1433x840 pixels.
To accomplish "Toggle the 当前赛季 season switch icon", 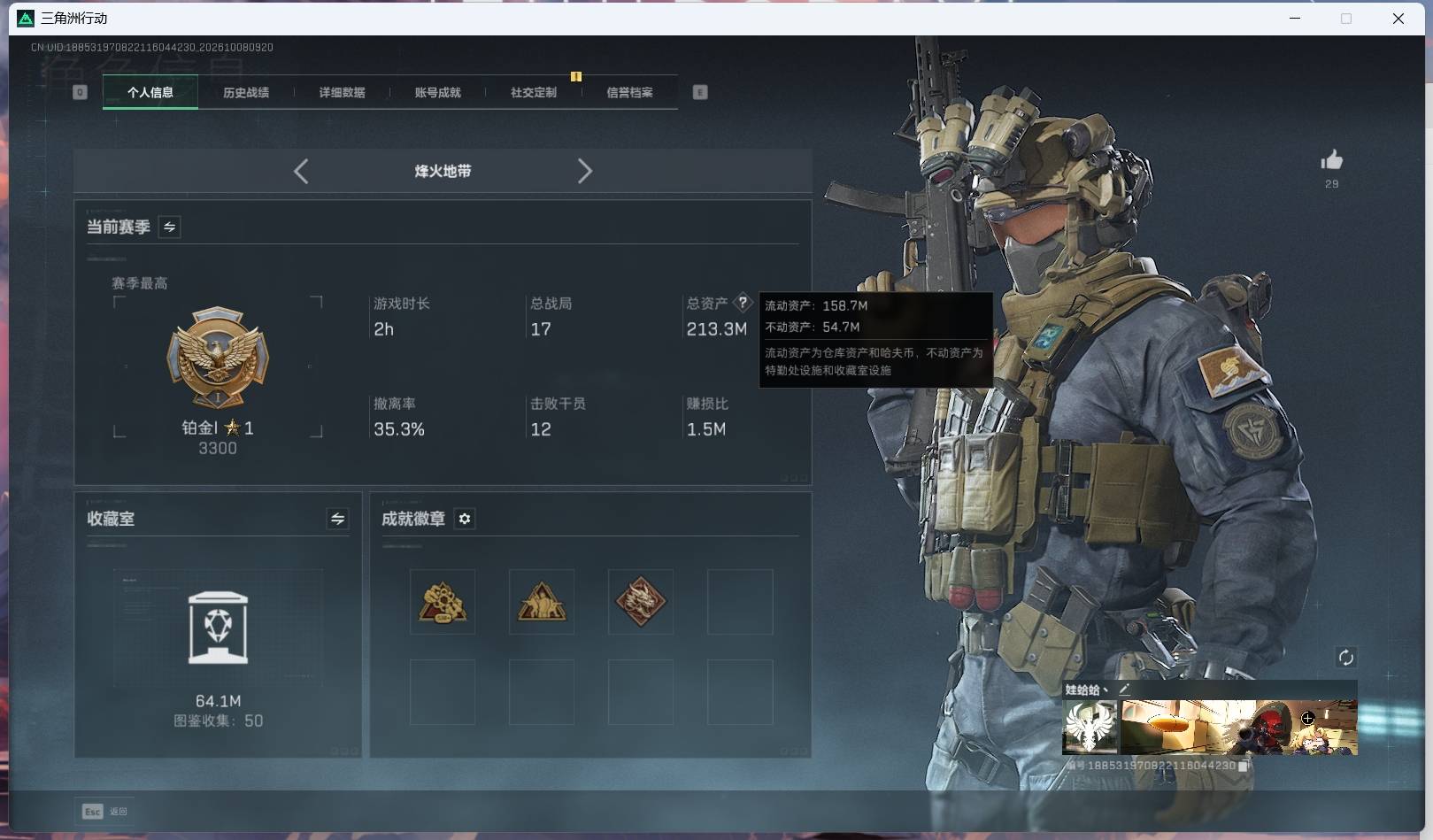I will 169,227.
